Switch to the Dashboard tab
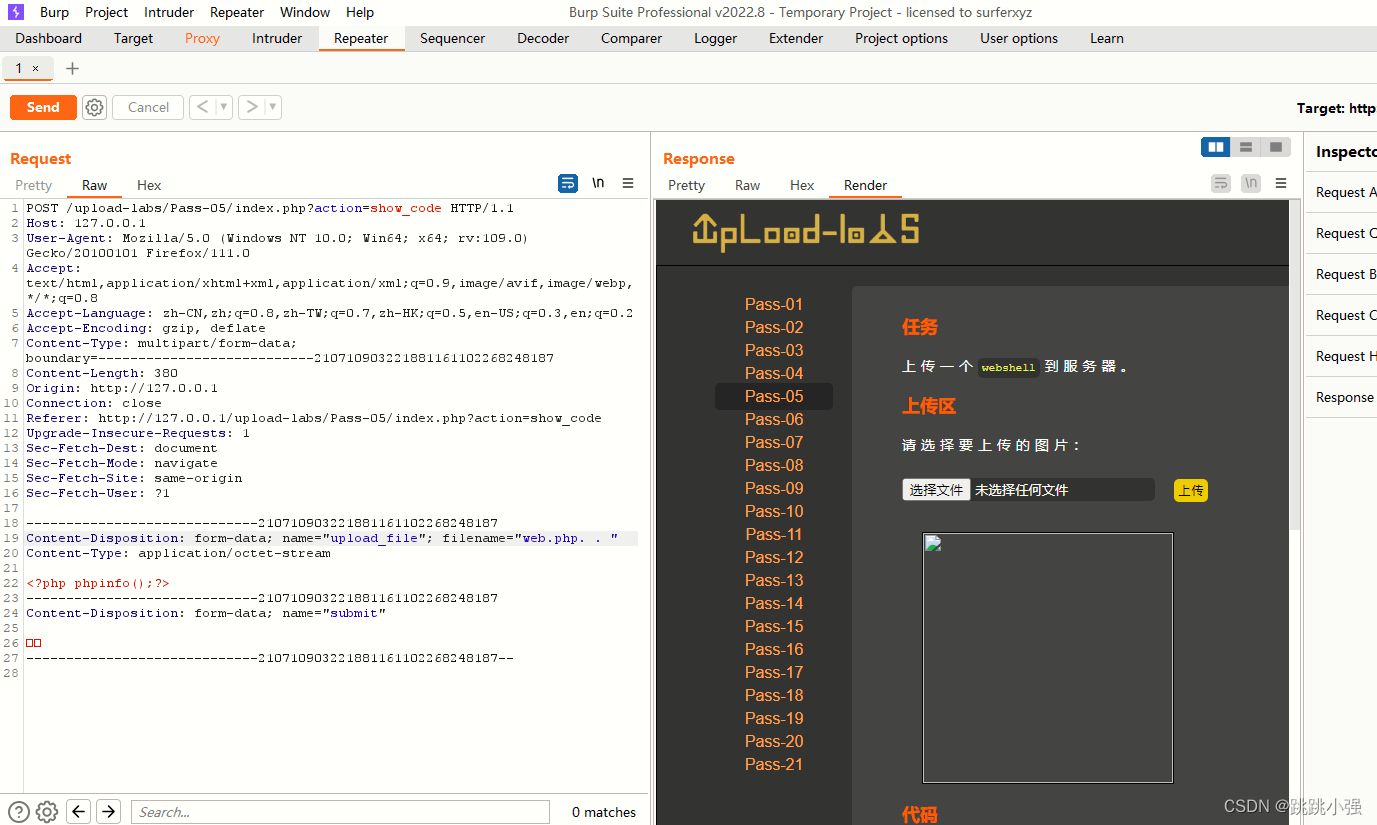 tap(49, 38)
